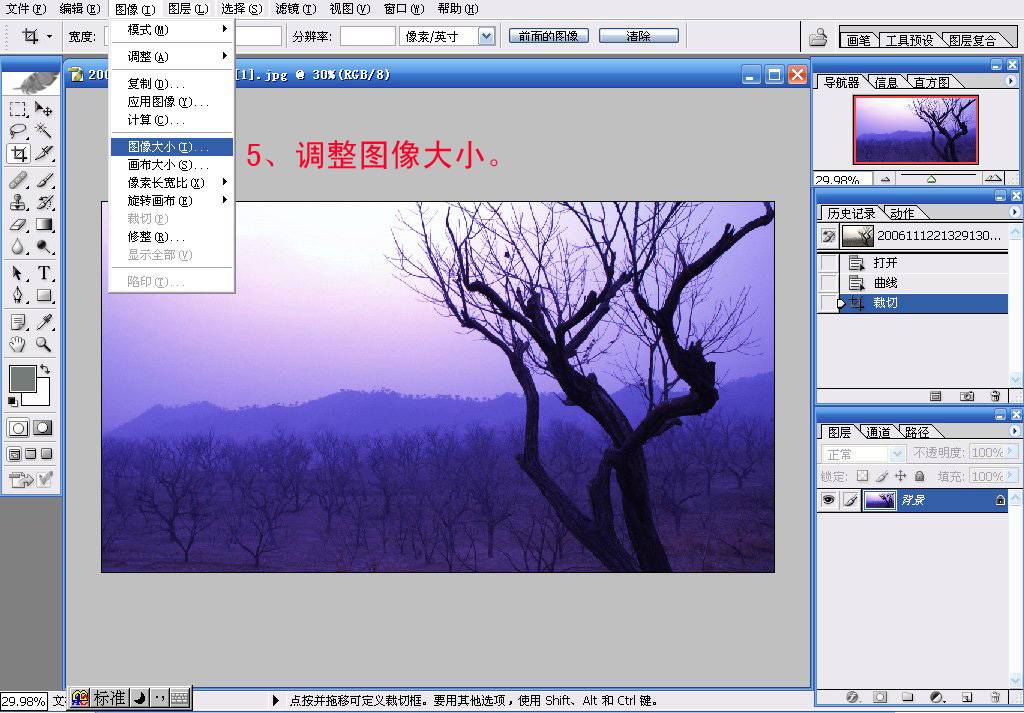Click the foreground gray color swatch
Viewport: 1024px width, 713px height.
point(22,378)
